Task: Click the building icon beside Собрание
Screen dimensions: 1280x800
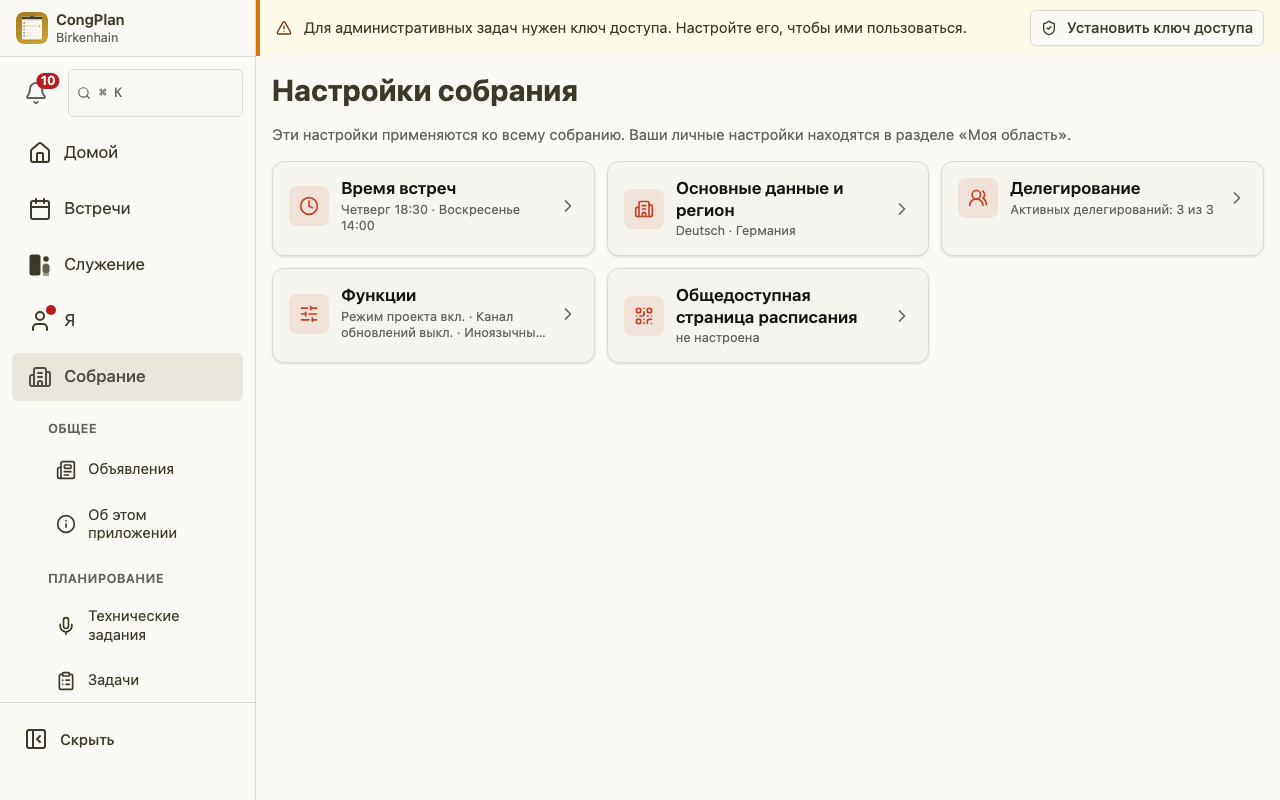Action: [x=40, y=377]
